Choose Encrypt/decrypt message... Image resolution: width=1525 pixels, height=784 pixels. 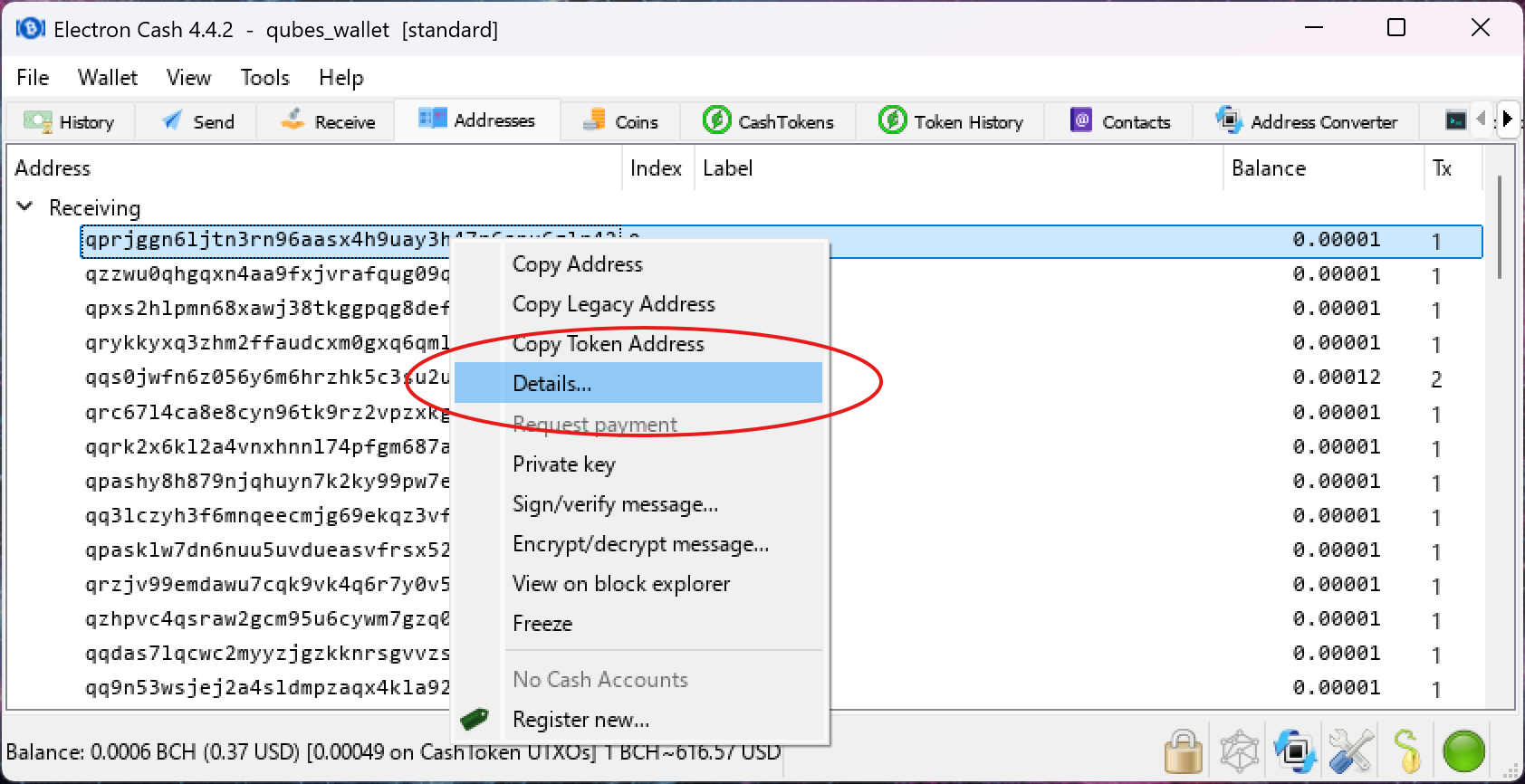pyautogui.click(x=638, y=544)
